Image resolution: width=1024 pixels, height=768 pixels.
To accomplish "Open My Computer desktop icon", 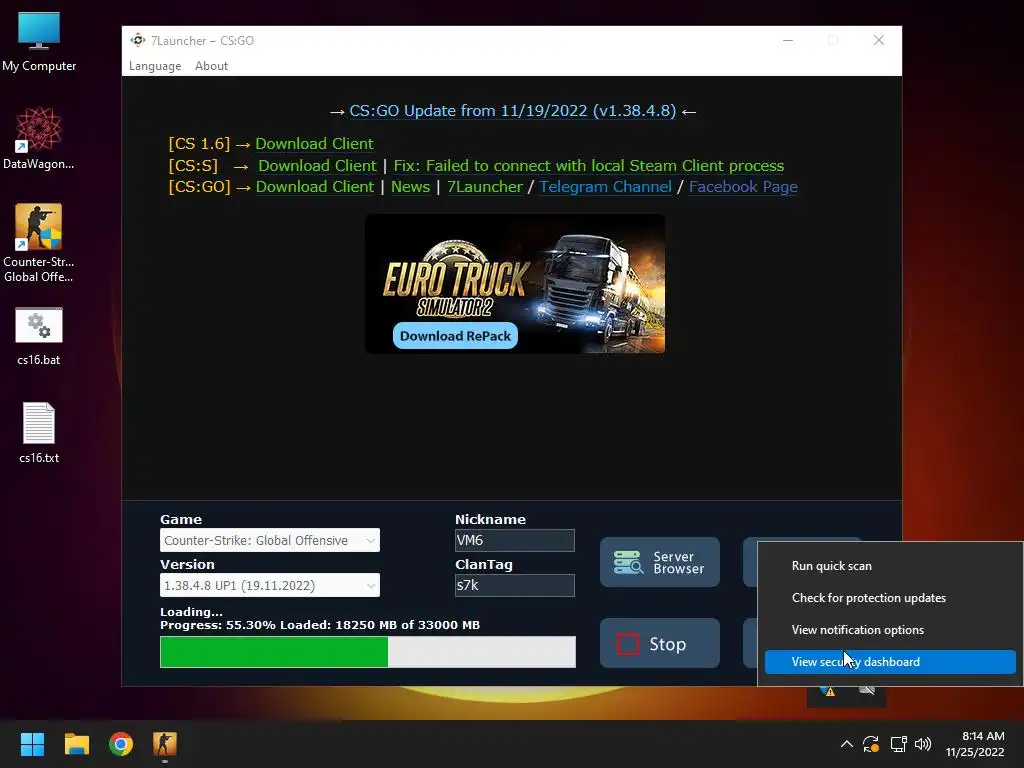I will coord(39,42).
